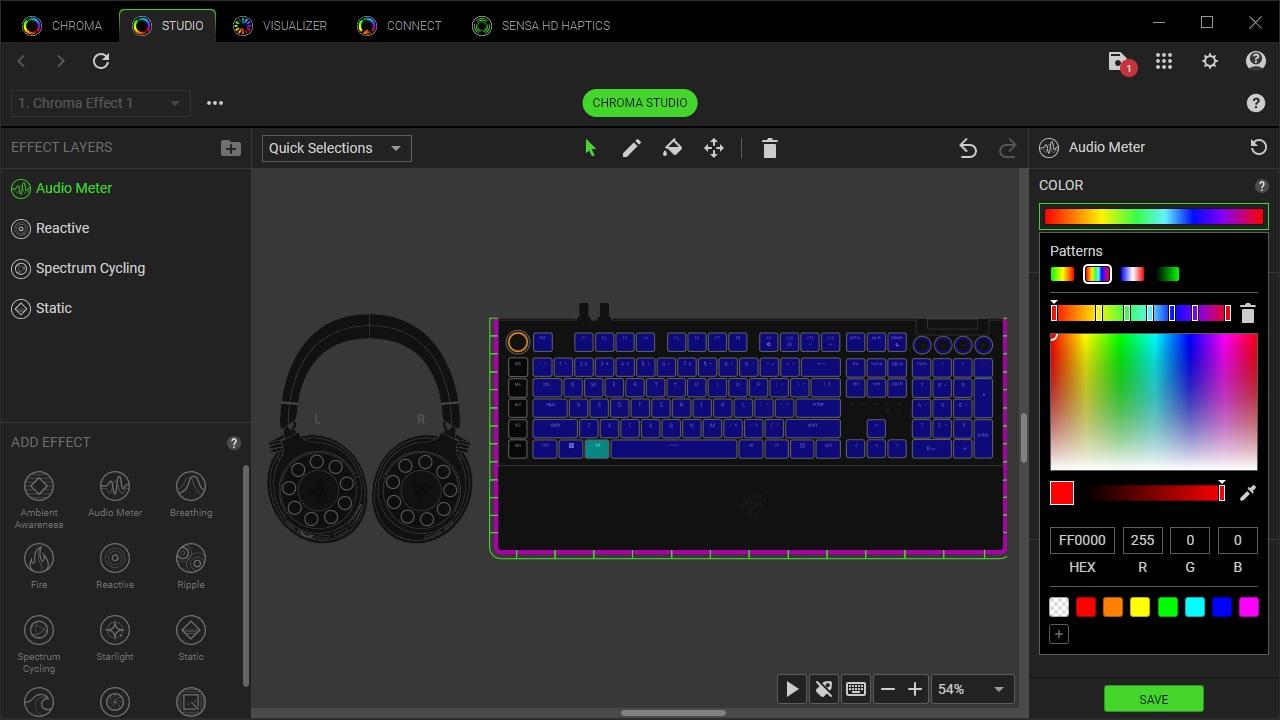1280x720 pixels.
Task: Delete the selected gradient color stop
Action: 1247,314
